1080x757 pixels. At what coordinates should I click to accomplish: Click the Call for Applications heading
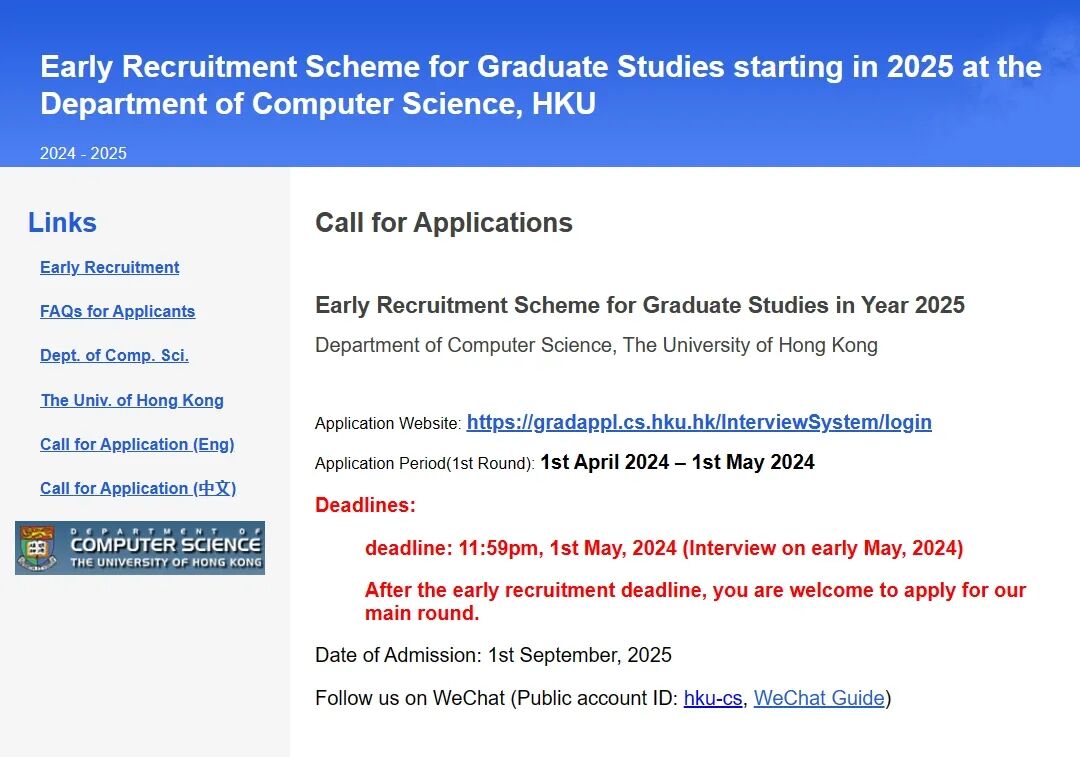444,222
